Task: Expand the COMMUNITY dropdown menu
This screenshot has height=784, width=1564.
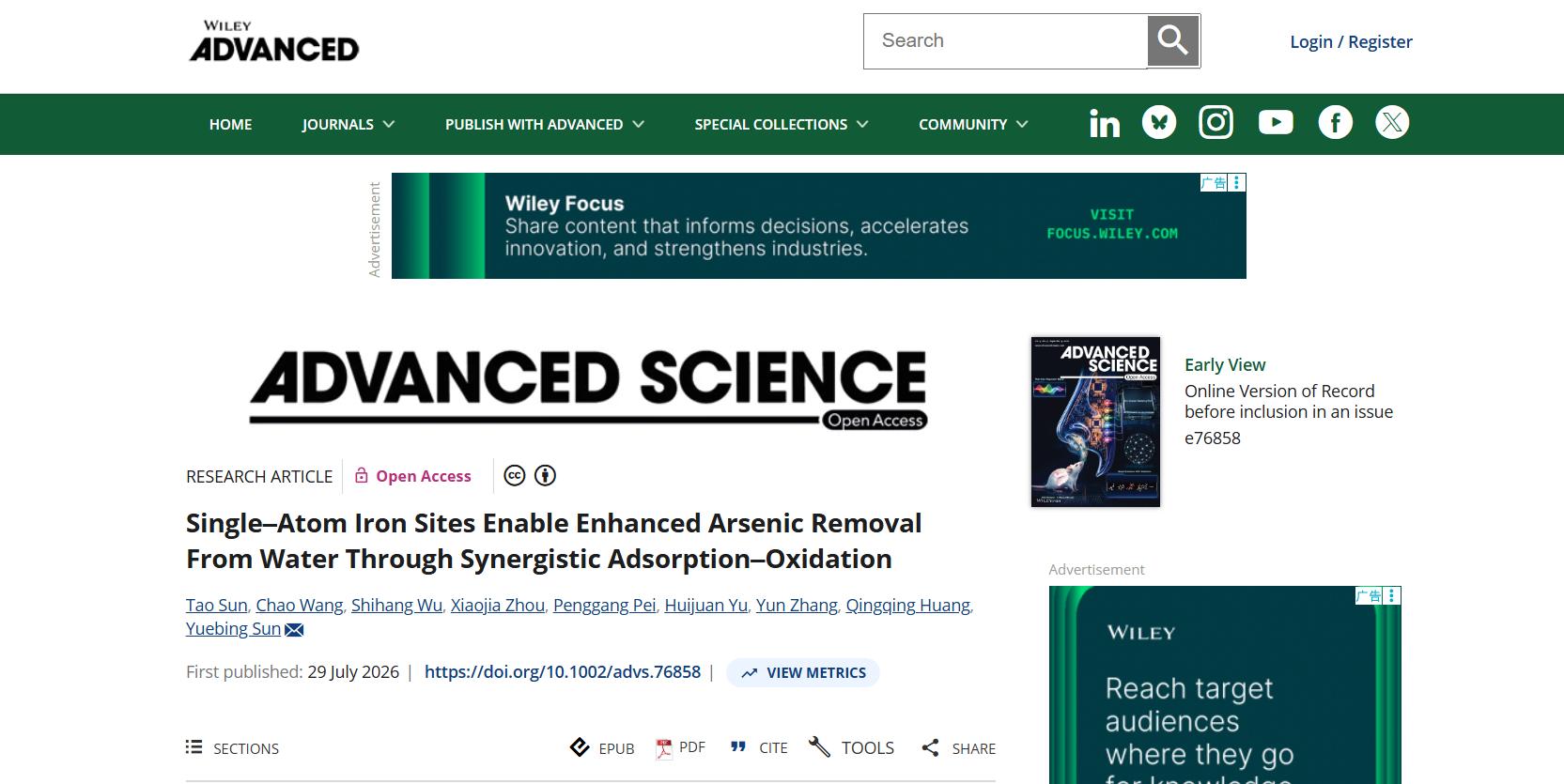Action: (973, 124)
